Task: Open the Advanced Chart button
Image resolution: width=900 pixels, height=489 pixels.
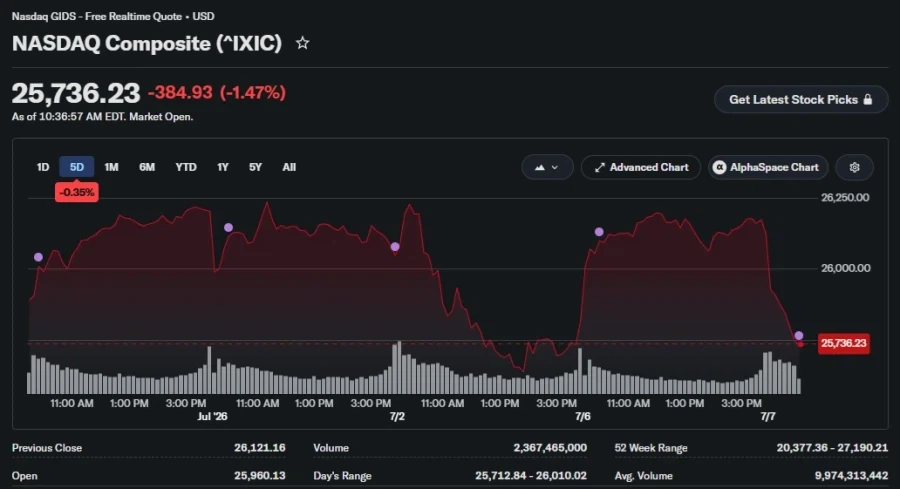Action: coord(641,167)
